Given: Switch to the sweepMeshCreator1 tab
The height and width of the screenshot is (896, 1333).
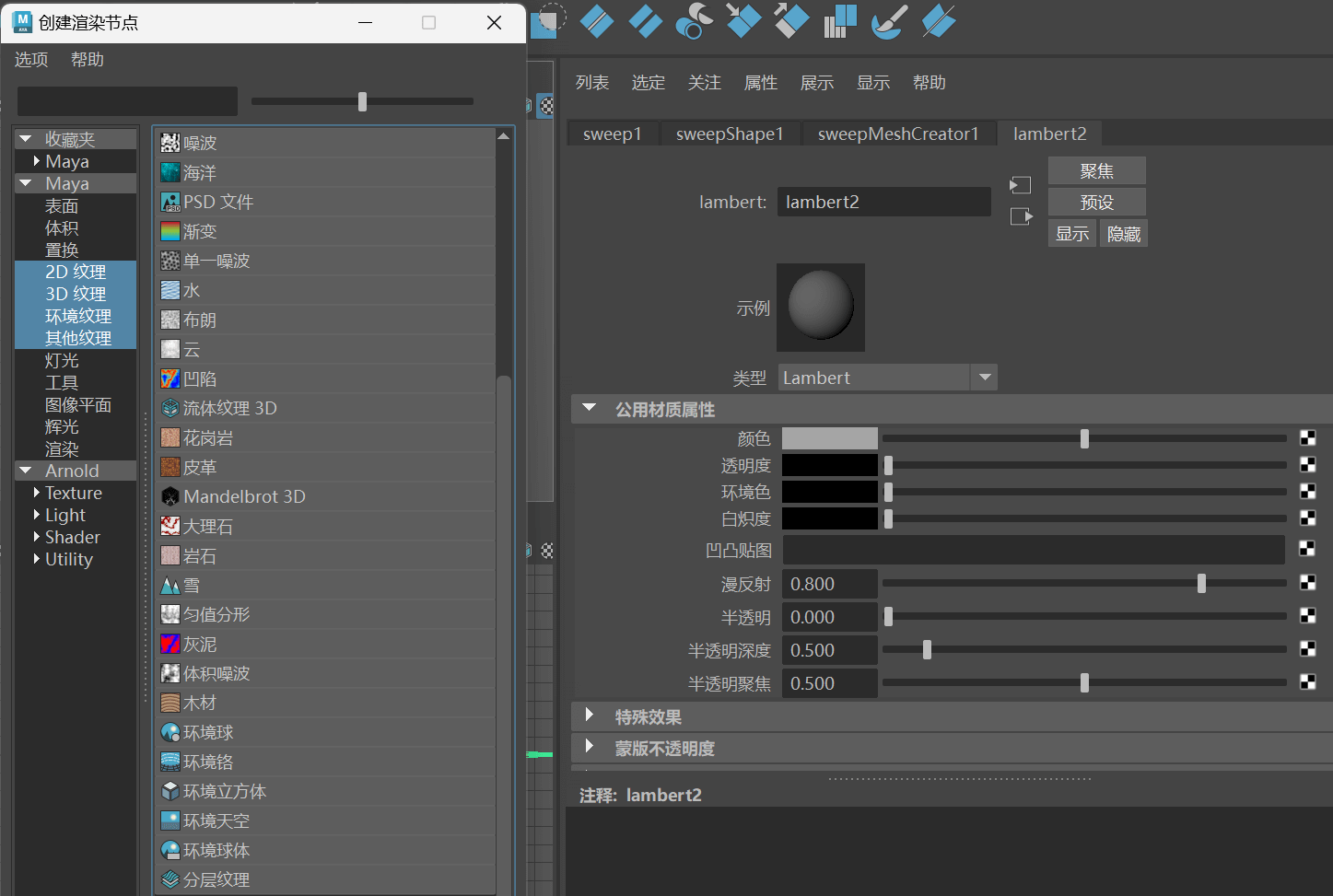Looking at the screenshot, I should point(898,134).
